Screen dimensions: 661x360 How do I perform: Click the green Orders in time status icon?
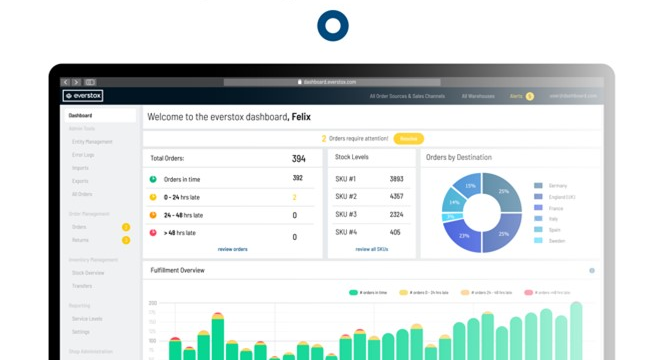click(153, 179)
